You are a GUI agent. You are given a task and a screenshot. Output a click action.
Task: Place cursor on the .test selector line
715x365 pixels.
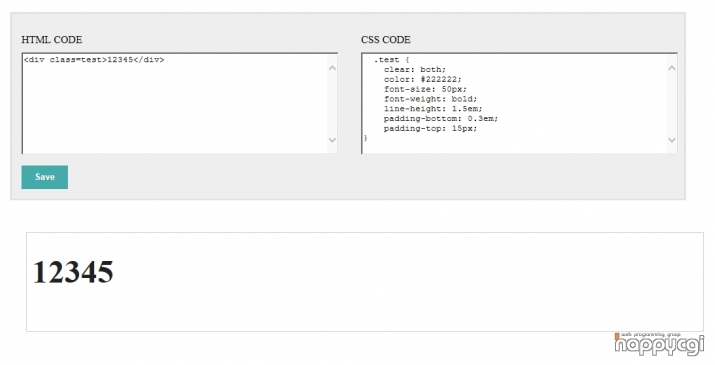click(391, 60)
